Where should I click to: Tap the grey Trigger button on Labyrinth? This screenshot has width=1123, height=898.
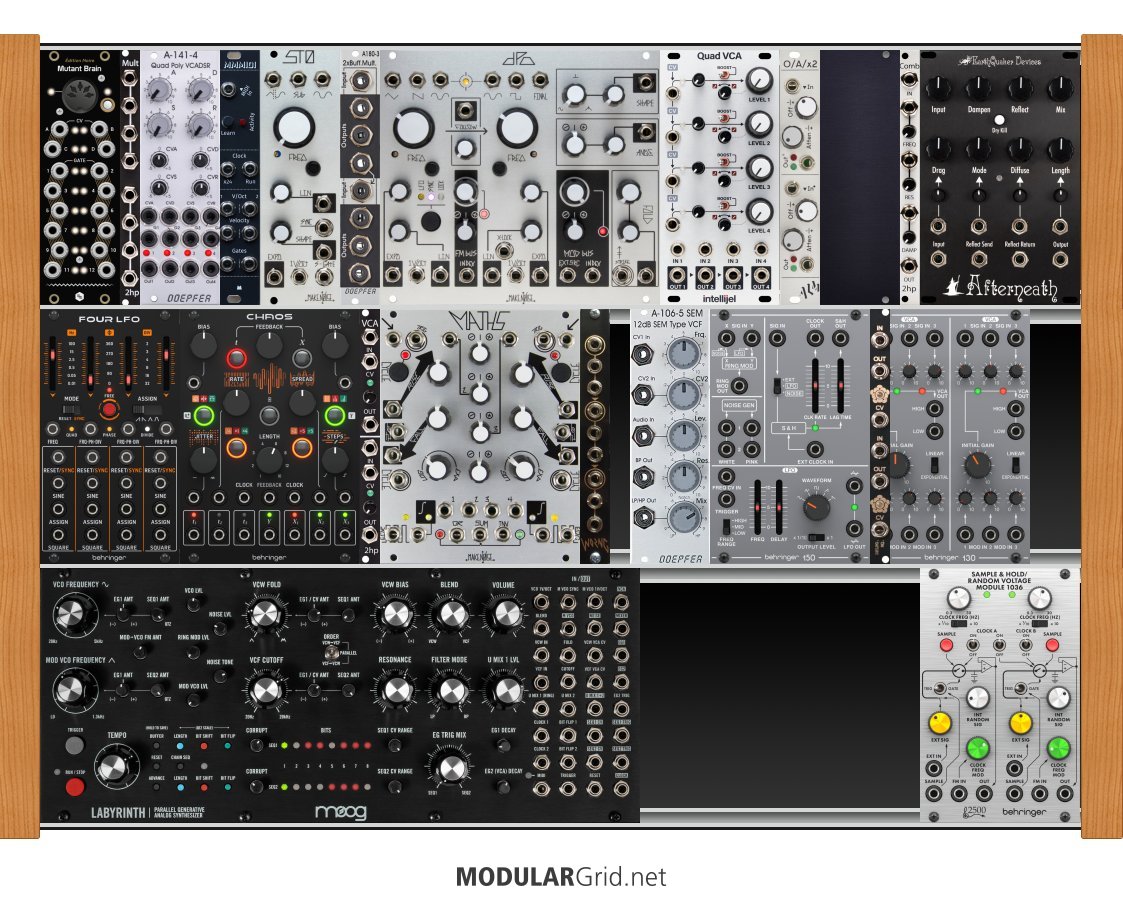point(74,745)
